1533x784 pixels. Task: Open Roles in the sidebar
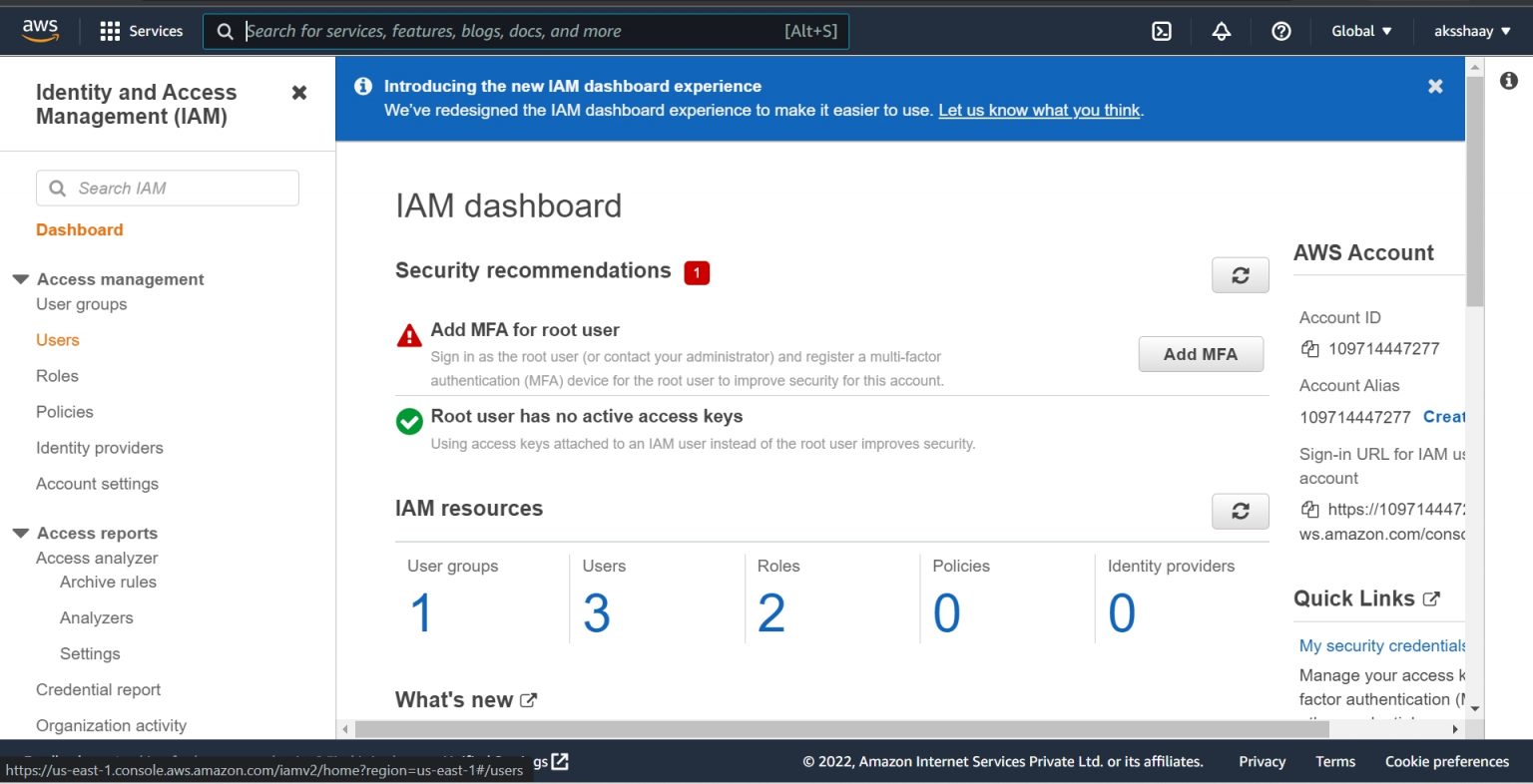pos(57,376)
